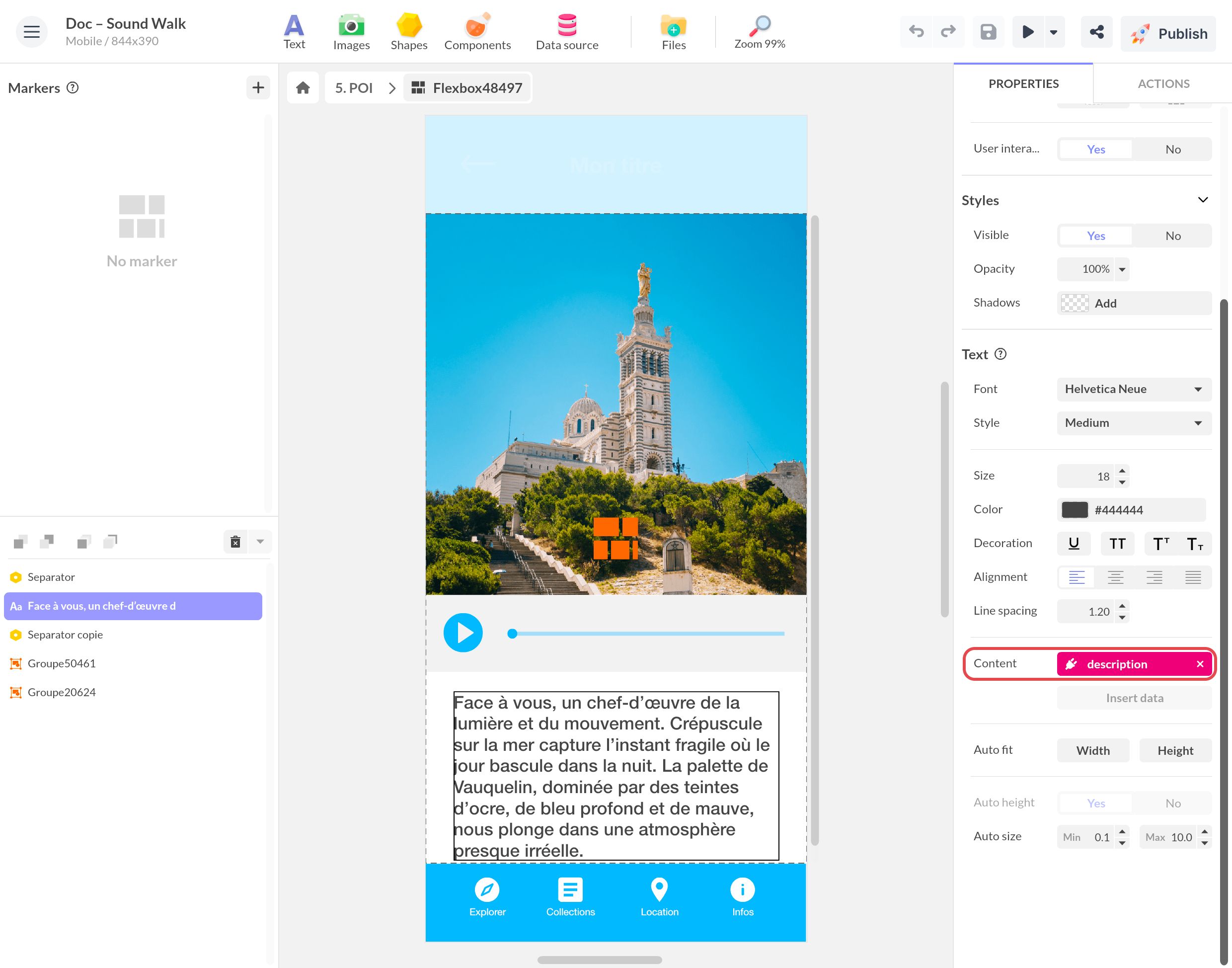The width and height of the screenshot is (1232, 968).
Task: Select the Groupe50461 layer
Action: click(133, 664)
